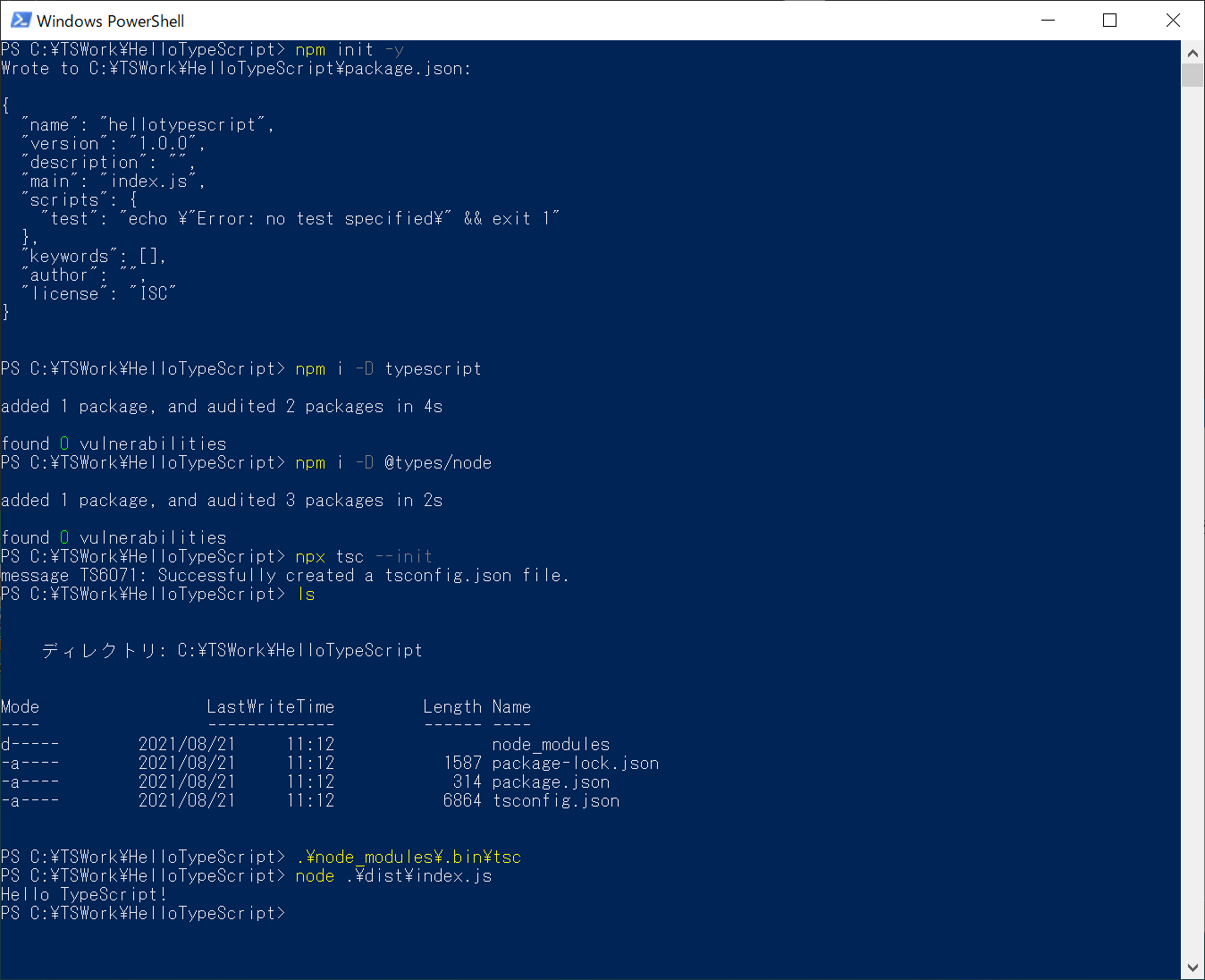Click the 'Windows PowerShell' title text

(111, 21)
